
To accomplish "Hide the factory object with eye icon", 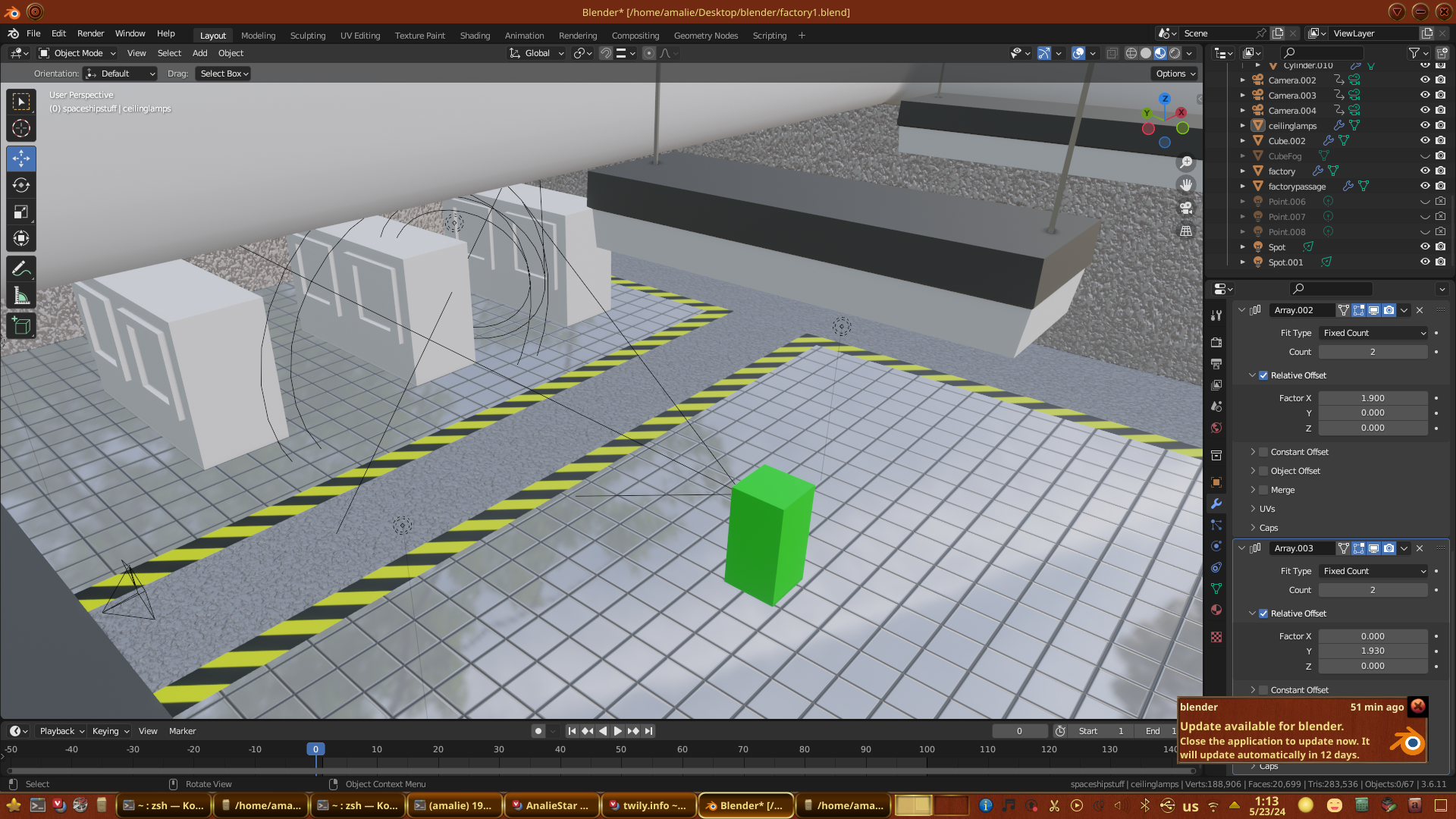I will tap(1425, 171).
